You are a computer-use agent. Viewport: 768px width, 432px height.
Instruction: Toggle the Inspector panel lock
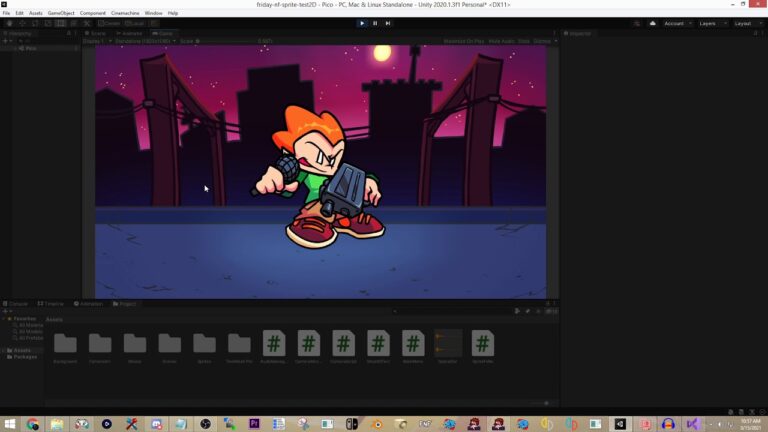[755, 33]
